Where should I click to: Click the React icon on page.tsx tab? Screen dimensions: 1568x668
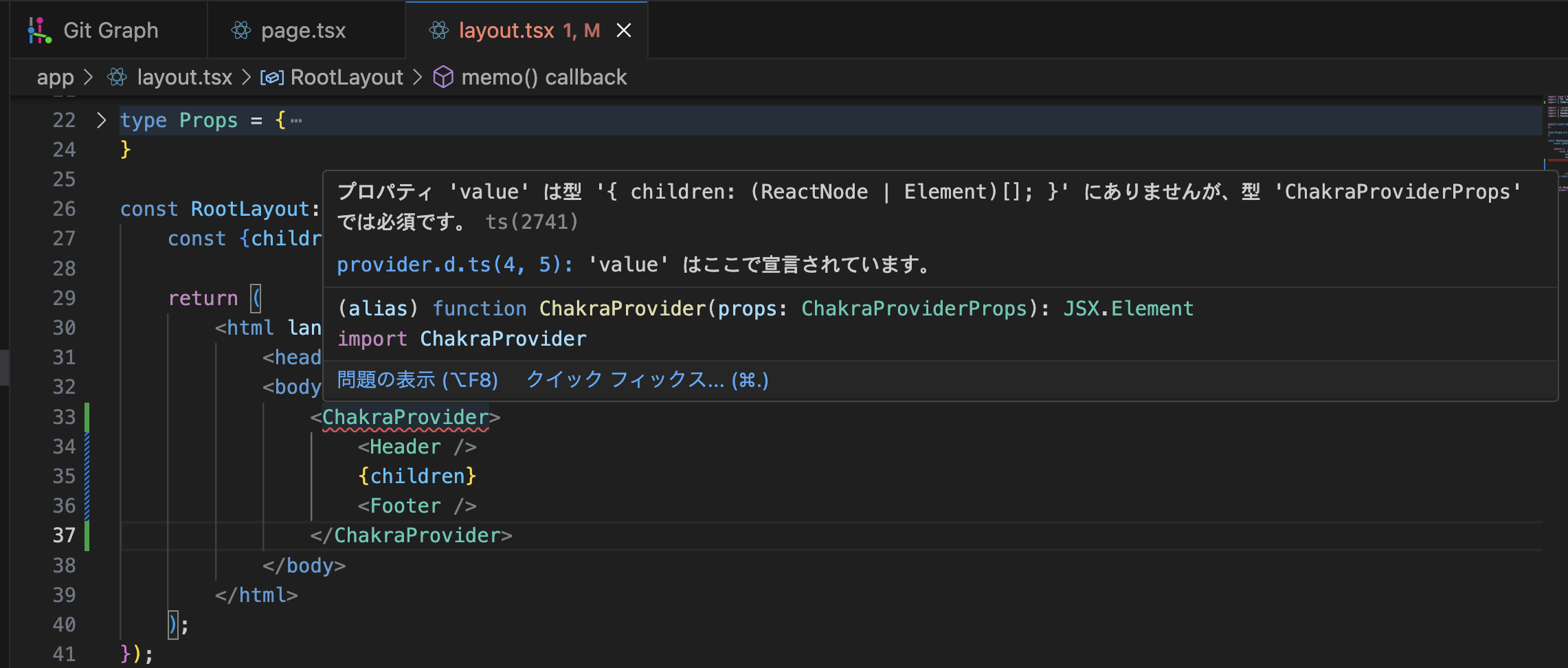[240, 30]
